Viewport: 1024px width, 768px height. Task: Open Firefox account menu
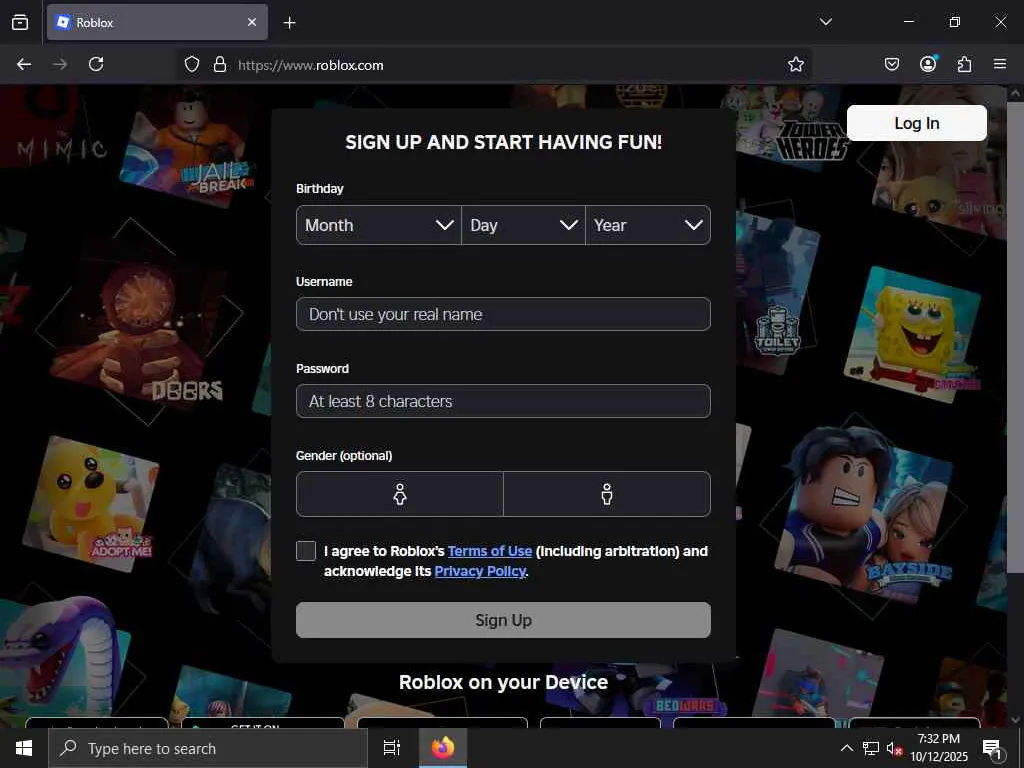click(928, 63)
